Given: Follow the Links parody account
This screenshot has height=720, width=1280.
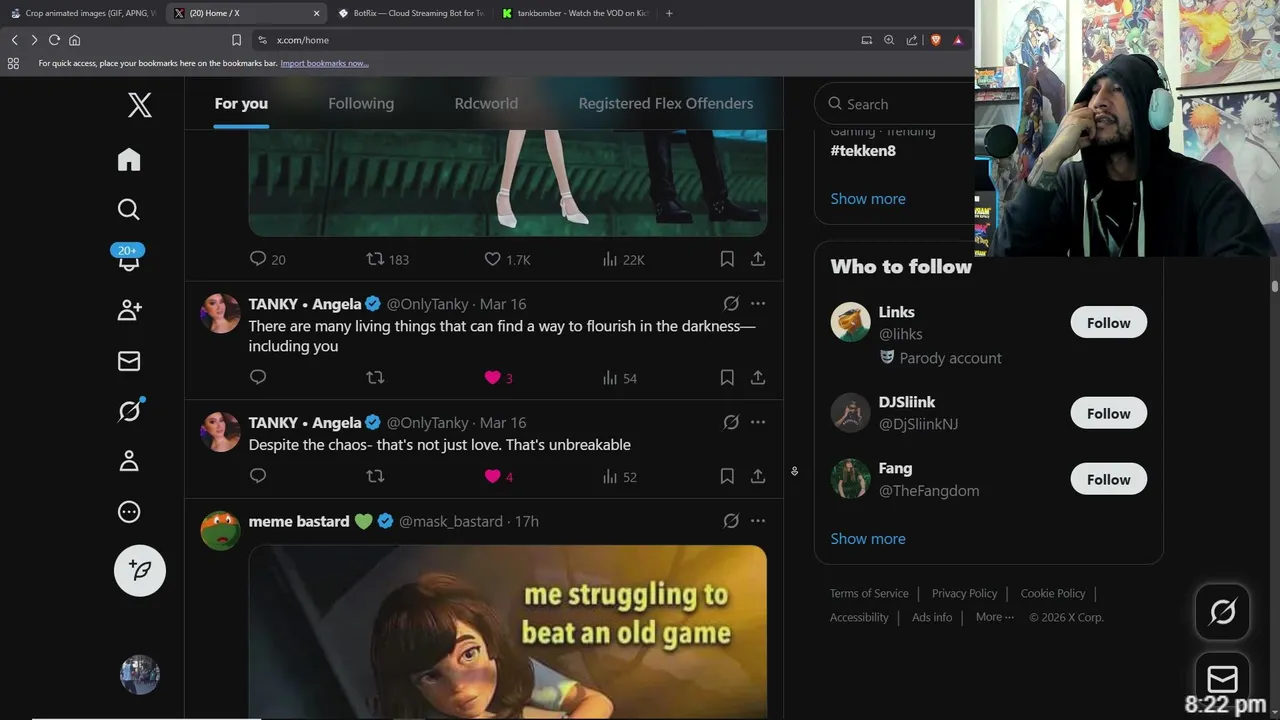Looking at the screenshot, I should click(1108, 323).
